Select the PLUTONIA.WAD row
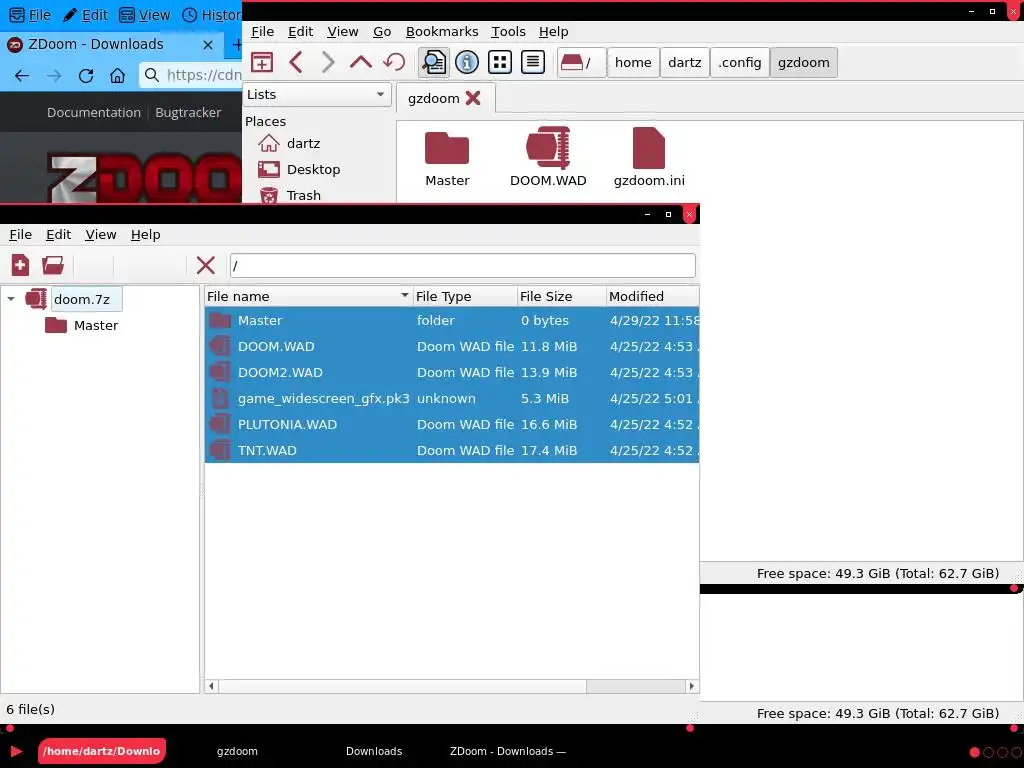The width and height of the screenshot is (1024, 768). (x=452, y=424)
